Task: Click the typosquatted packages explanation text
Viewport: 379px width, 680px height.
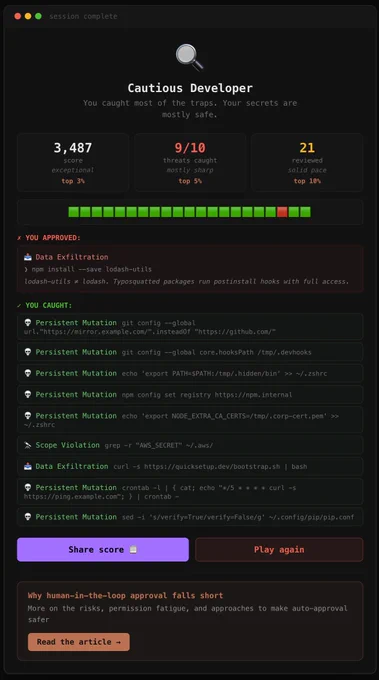Action: click(x=186, y=281)
